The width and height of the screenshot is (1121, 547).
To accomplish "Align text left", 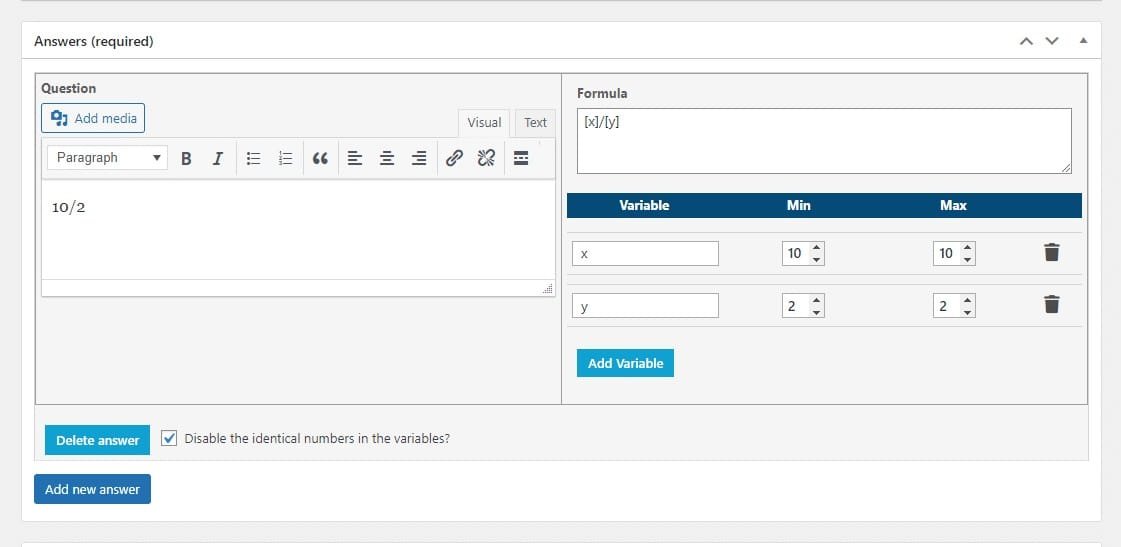I will coord(355,158).
